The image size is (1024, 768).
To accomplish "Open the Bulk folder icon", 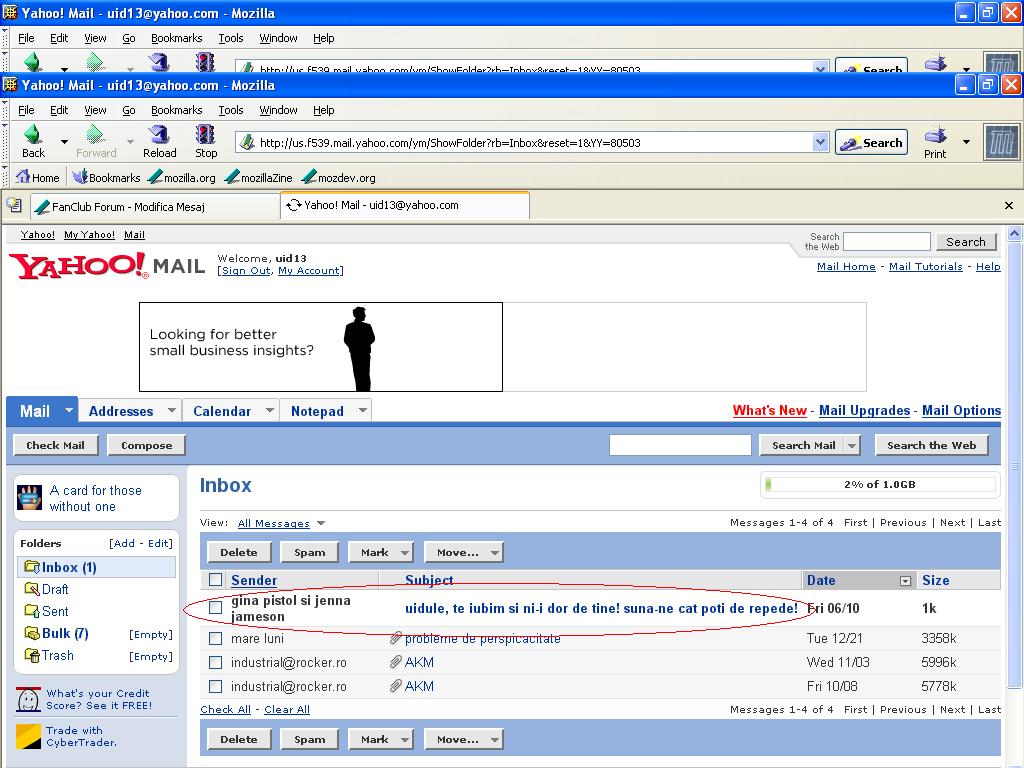I will (33, 634).
